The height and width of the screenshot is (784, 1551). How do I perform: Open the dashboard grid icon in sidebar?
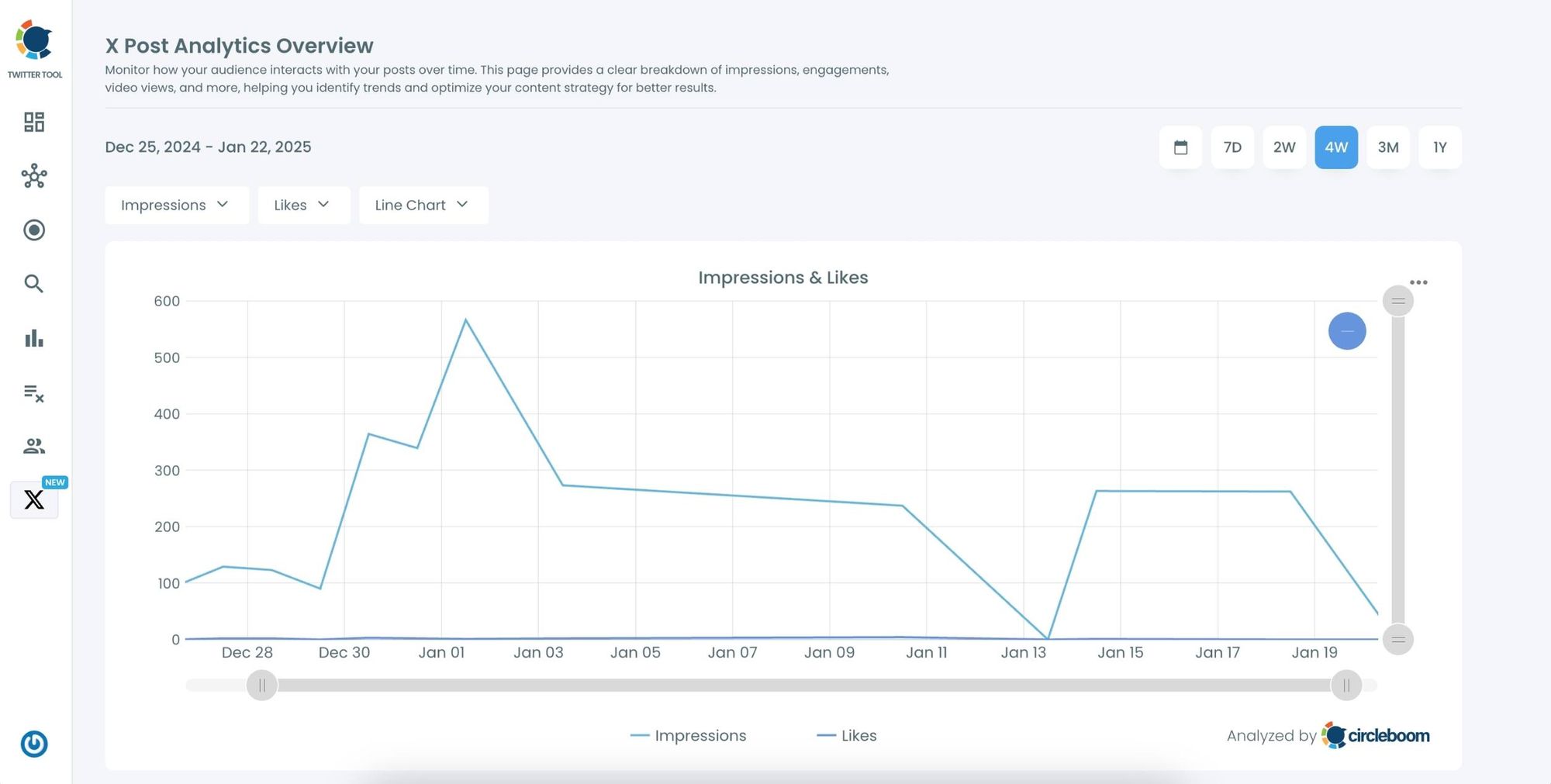coord(34,122)
